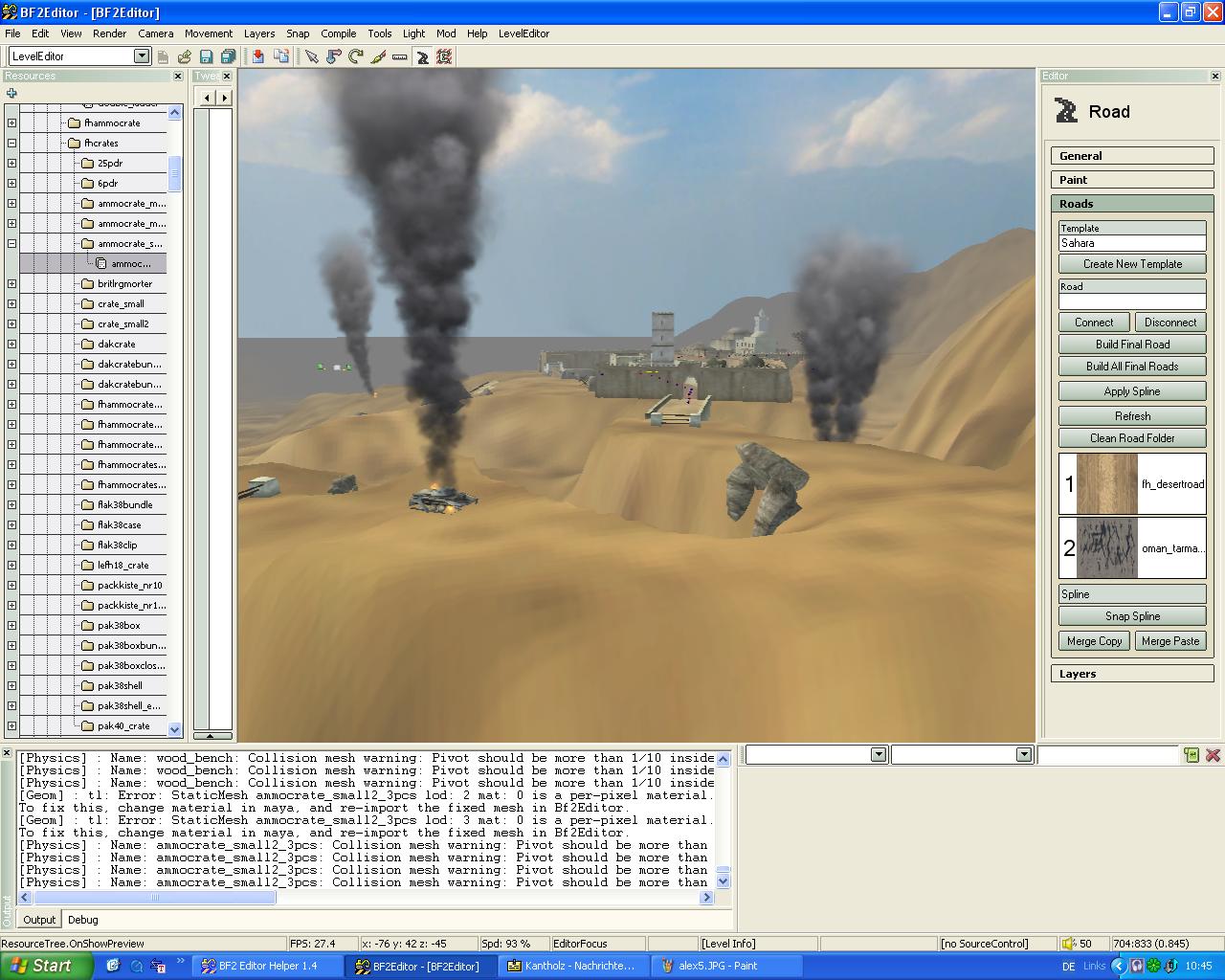The width and height of the screenshot is (1225, 980).
Task: Collapse the fhcrates folder node
Action: 11,143
